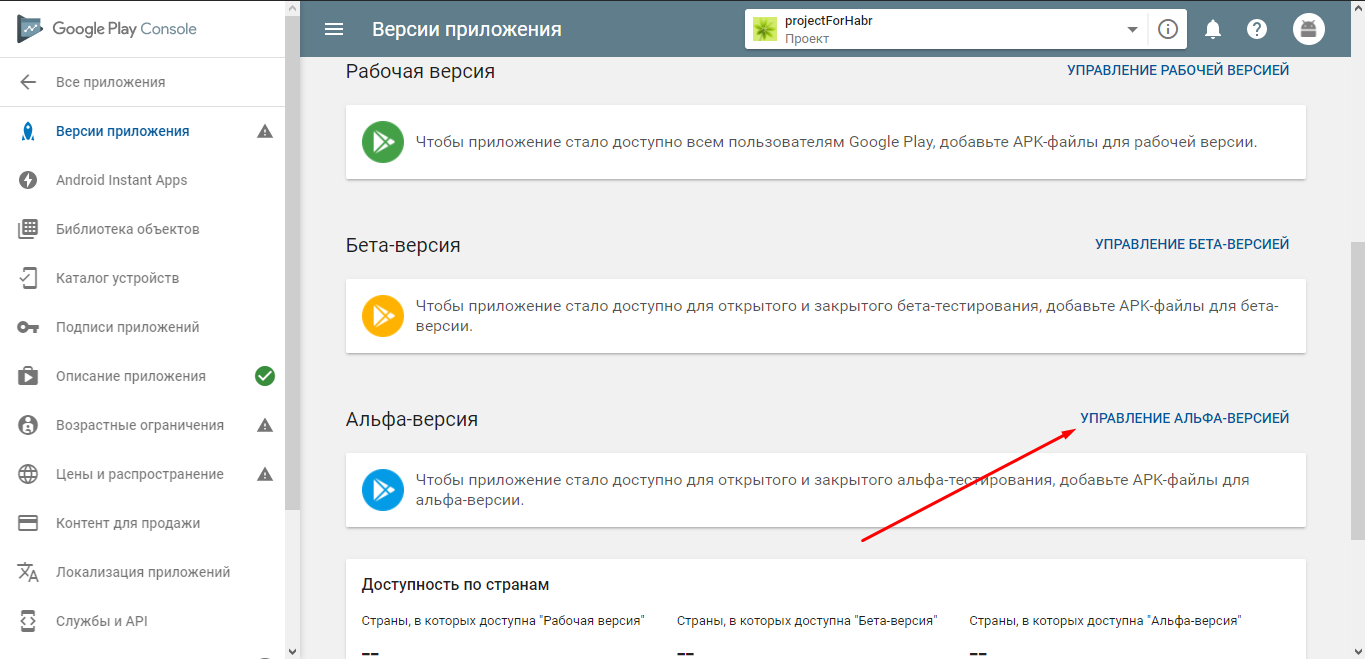Click the Описание приложения store bag icon
The height and width of the screenshot is (659, 1365).
(28, 376)
